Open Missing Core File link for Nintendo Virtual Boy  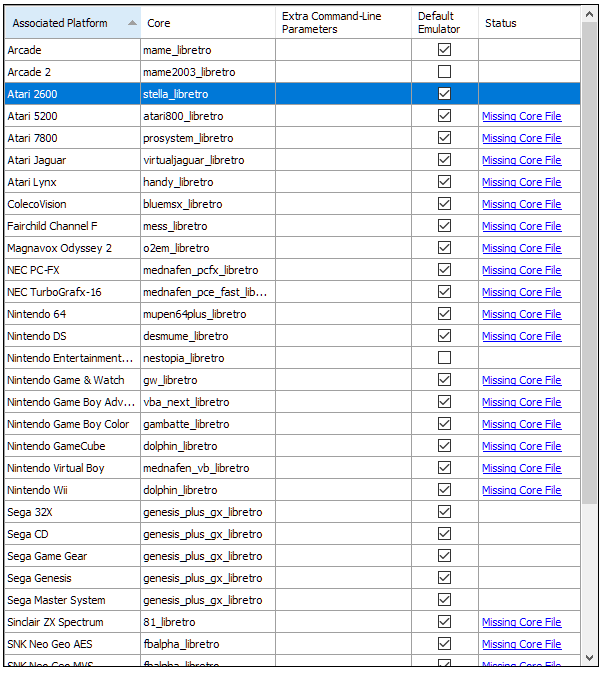[521, 468]
